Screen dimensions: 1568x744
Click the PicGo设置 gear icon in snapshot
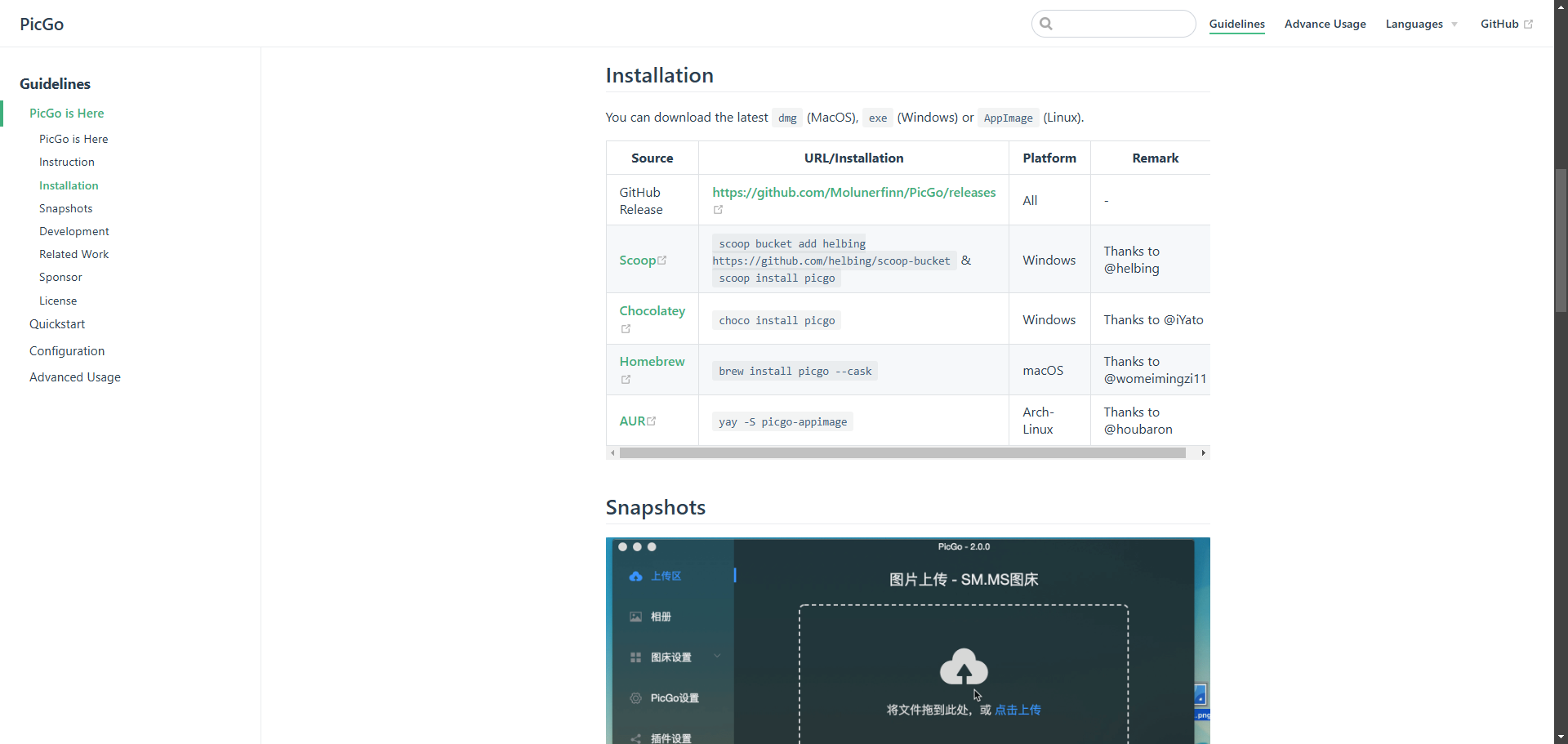(635, 698)
